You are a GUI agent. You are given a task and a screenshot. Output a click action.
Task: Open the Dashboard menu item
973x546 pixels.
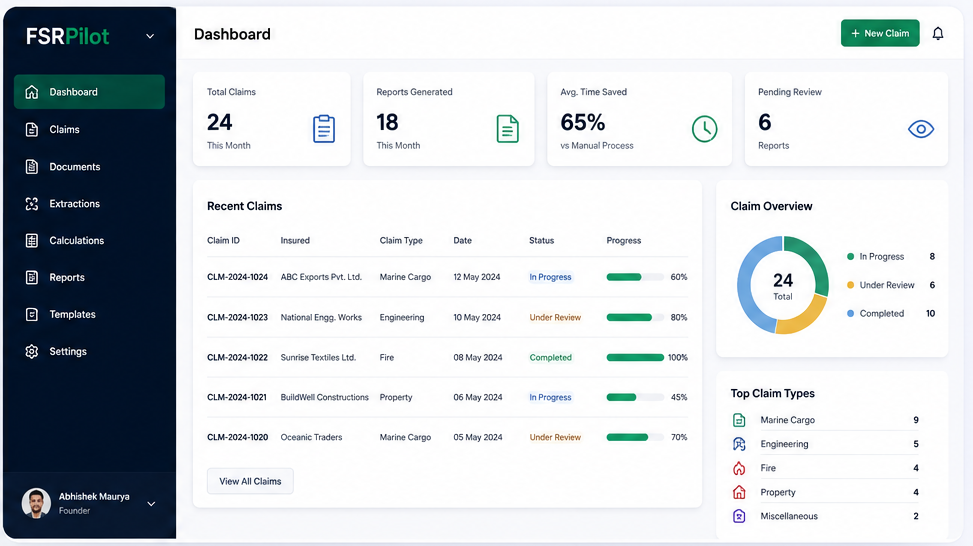(x=89, y=92)
